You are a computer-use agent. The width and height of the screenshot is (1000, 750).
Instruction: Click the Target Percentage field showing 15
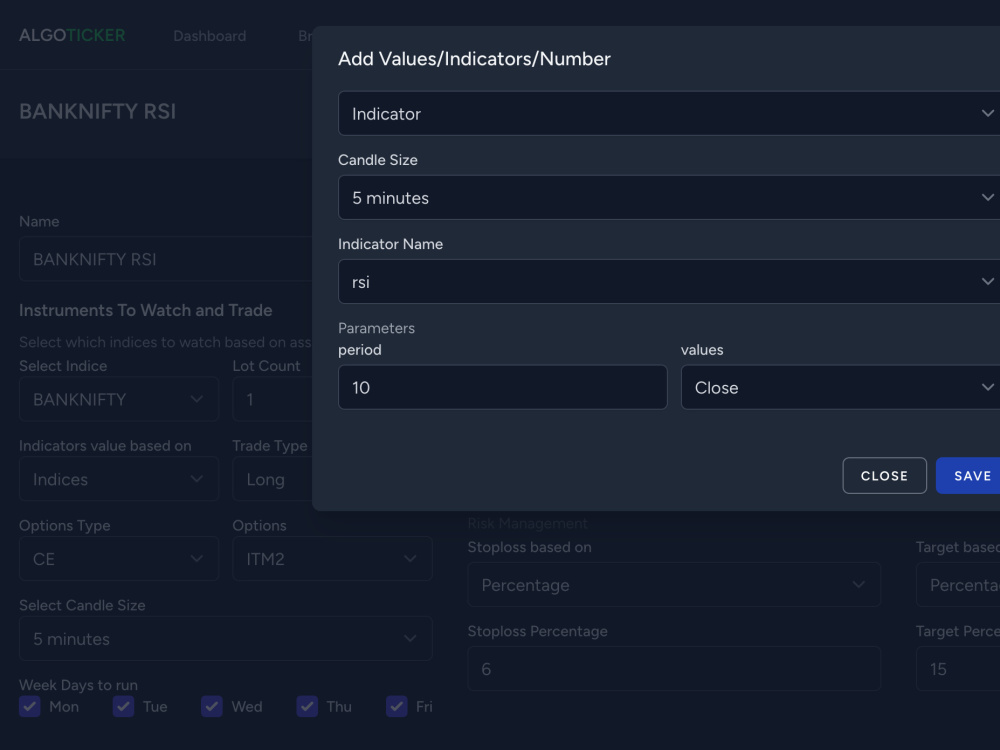click(958, 668)
